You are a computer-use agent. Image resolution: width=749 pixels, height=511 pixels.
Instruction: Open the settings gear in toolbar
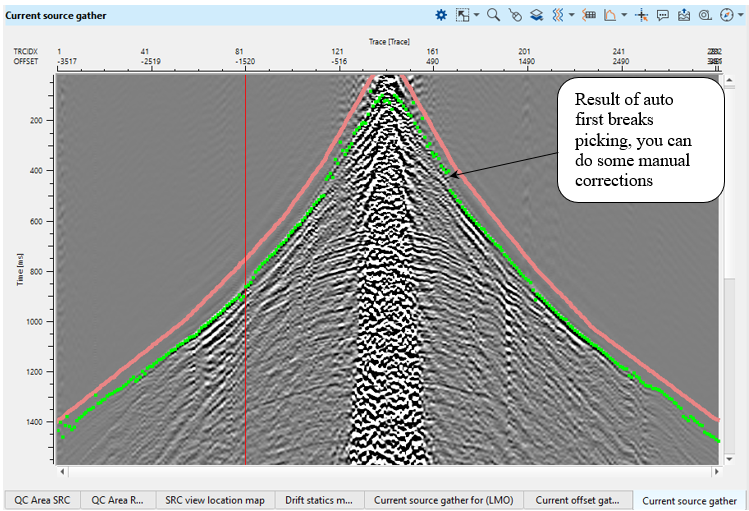(441, 15)
